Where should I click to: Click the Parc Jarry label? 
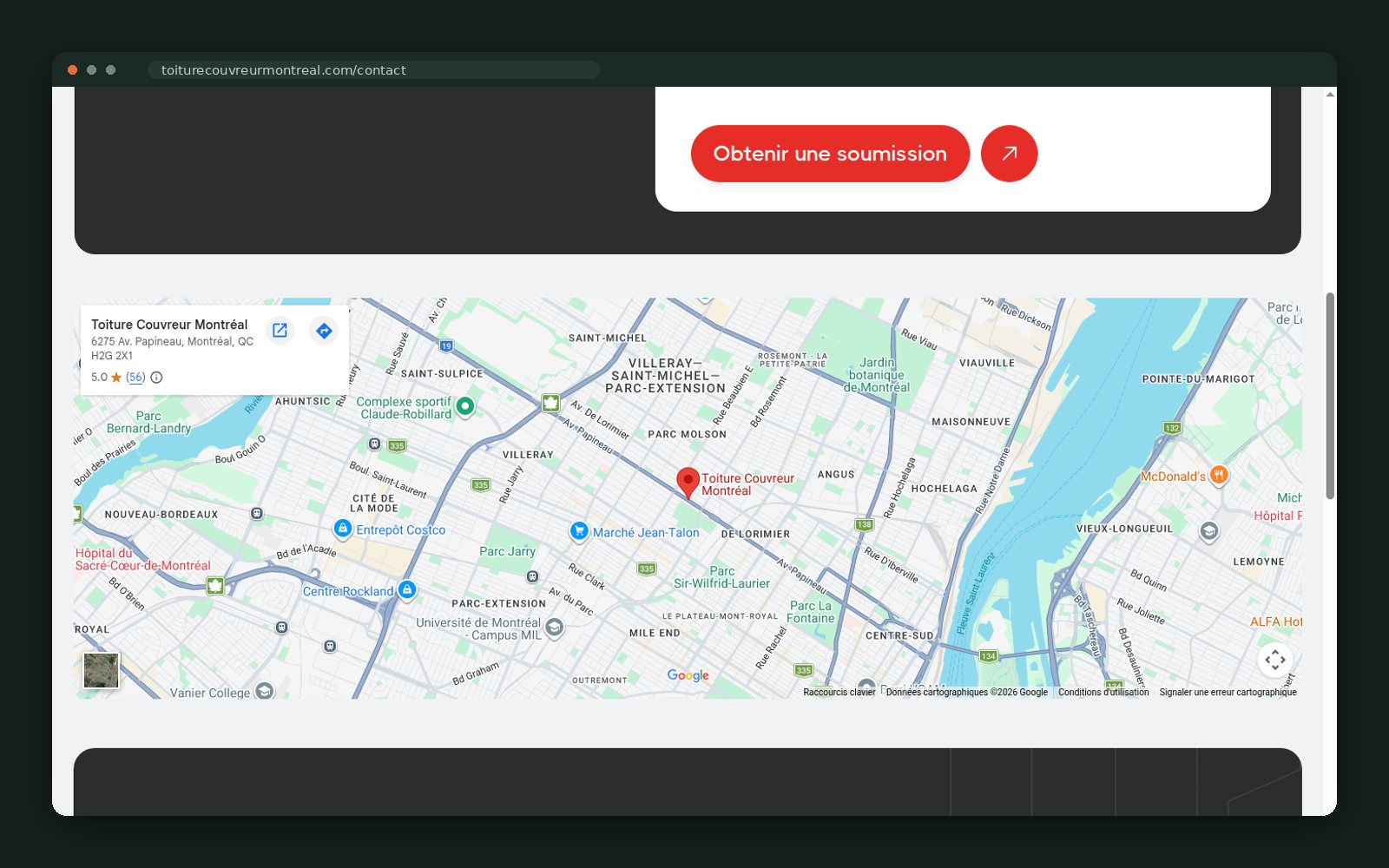tap(507, 551)
